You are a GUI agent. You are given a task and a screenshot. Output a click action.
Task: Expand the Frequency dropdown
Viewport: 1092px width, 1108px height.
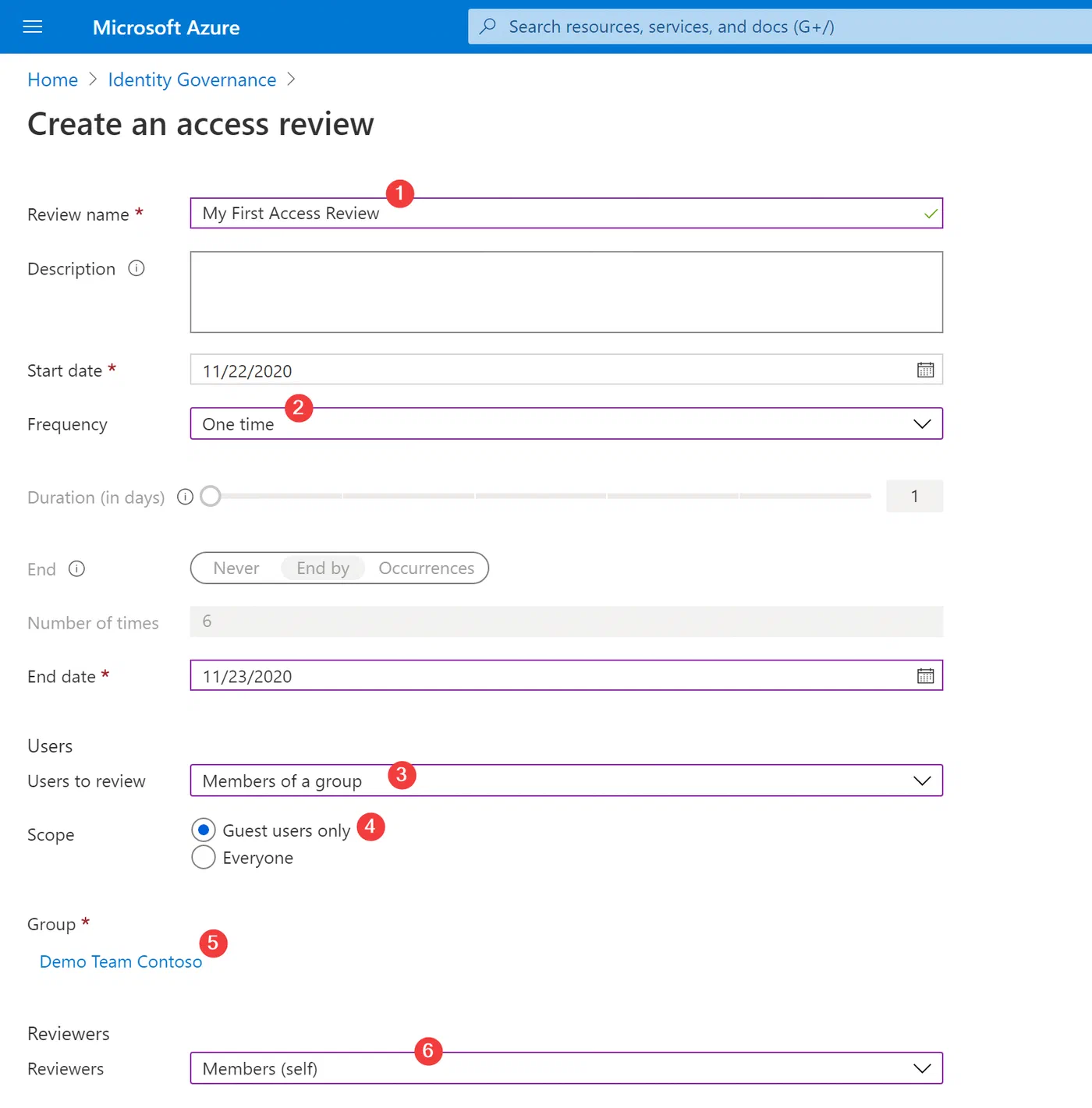566,423
